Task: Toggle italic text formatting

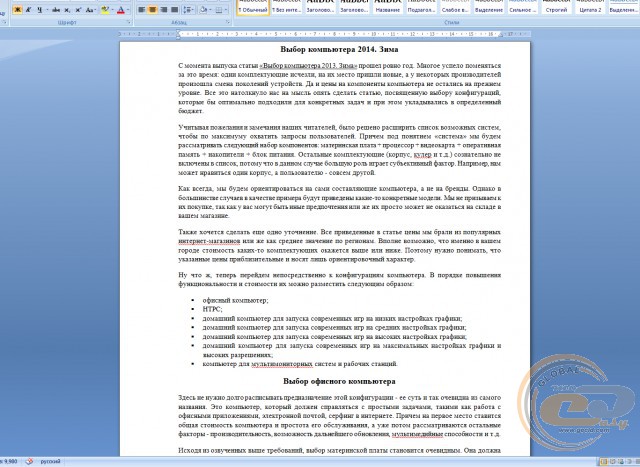Action: click(30, 9)
